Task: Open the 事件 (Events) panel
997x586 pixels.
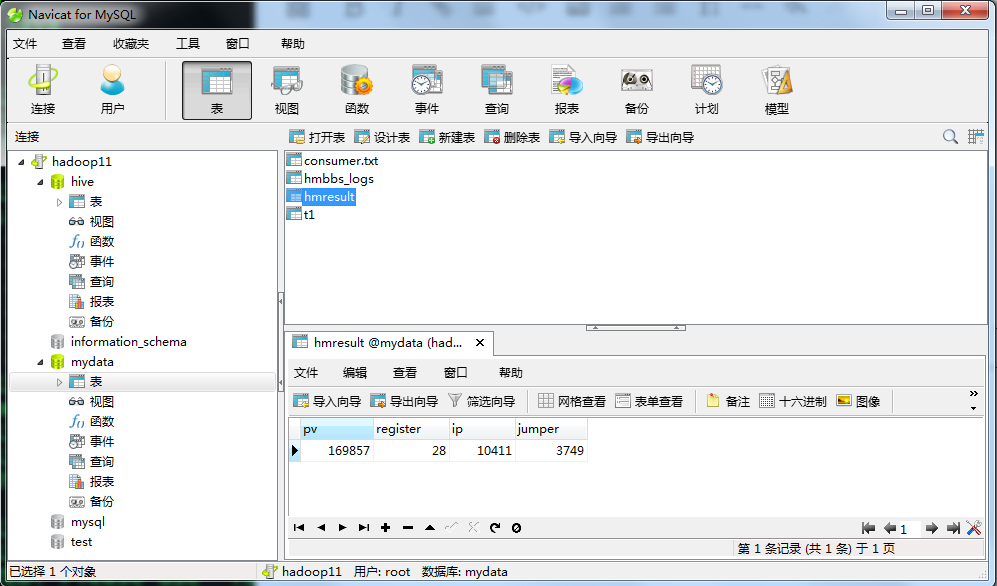Action: click(x=426, y=88)
